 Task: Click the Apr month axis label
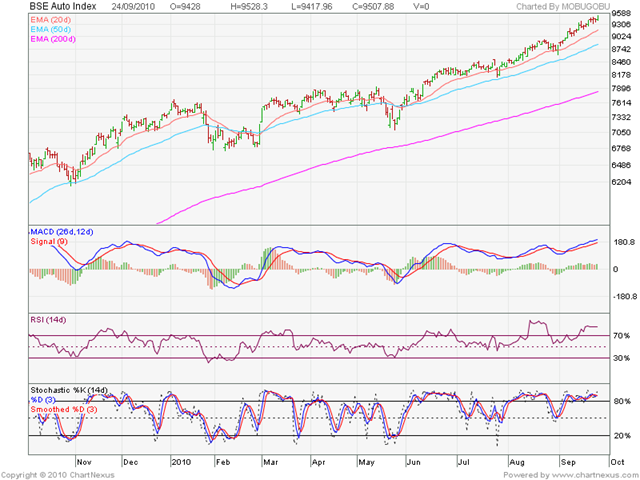(x=318, y=462)
